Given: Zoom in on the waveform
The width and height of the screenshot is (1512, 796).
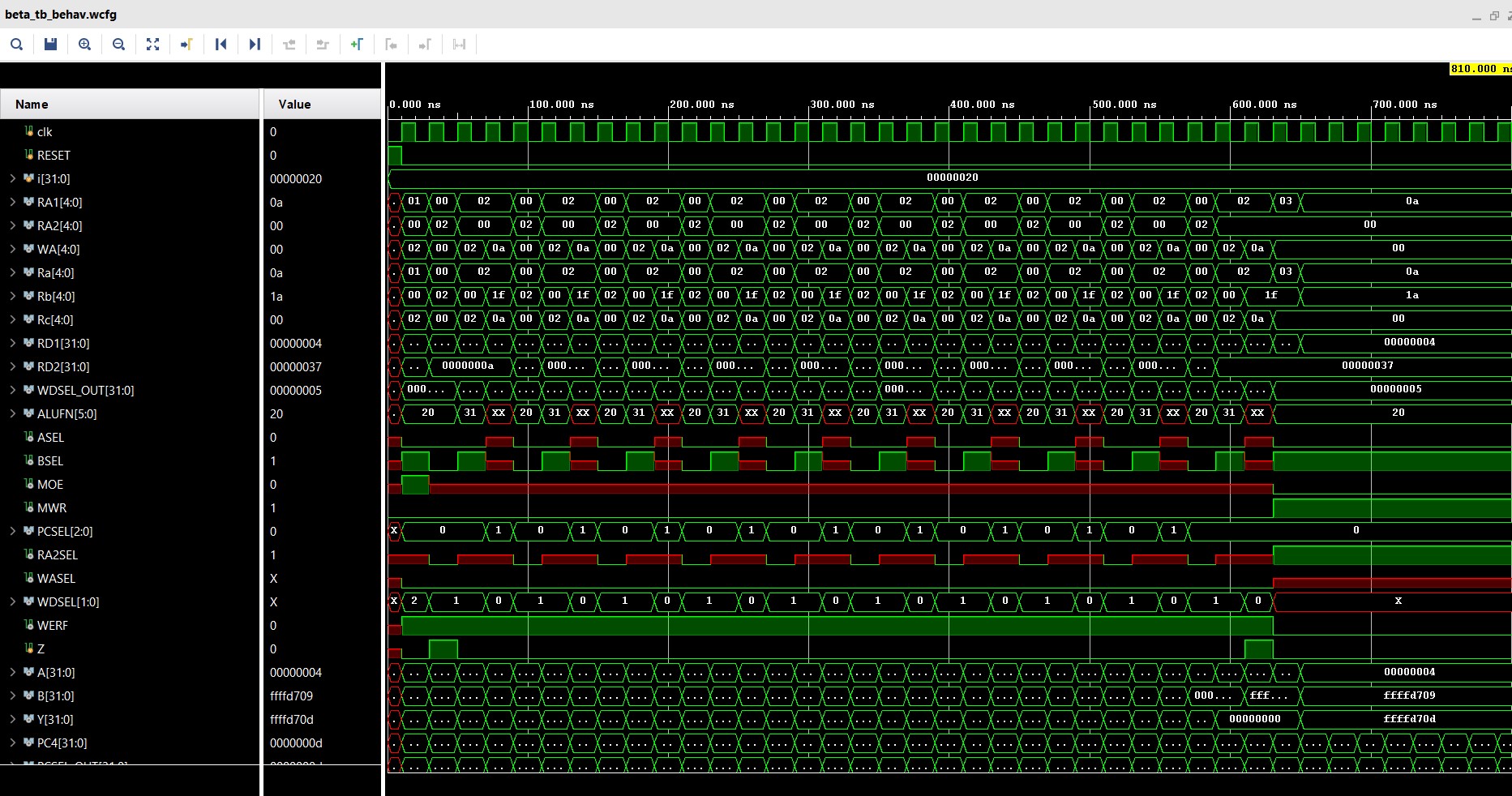Looking at the screenshot, I should click(84, 45).
